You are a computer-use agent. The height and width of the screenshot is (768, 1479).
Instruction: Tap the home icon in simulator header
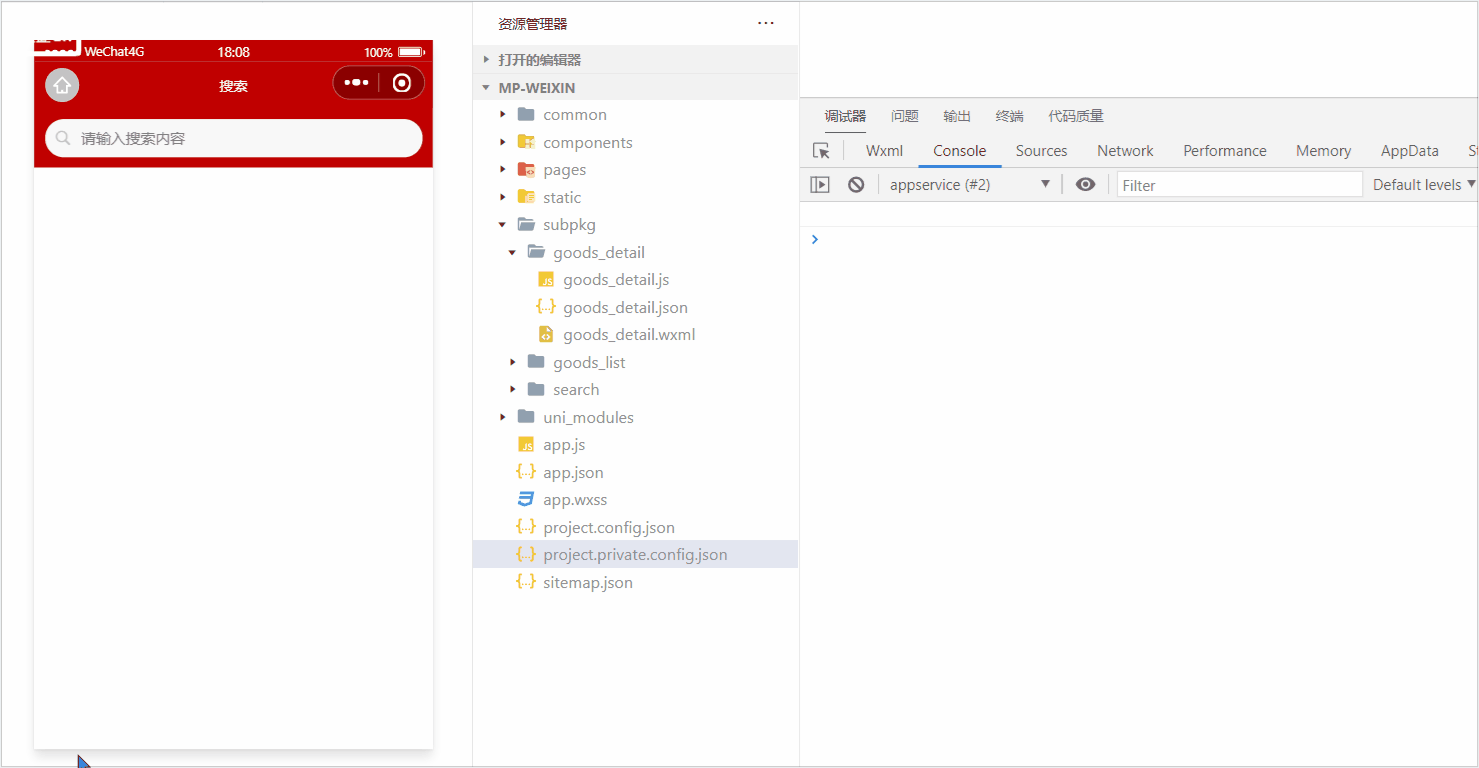point(62,85)
